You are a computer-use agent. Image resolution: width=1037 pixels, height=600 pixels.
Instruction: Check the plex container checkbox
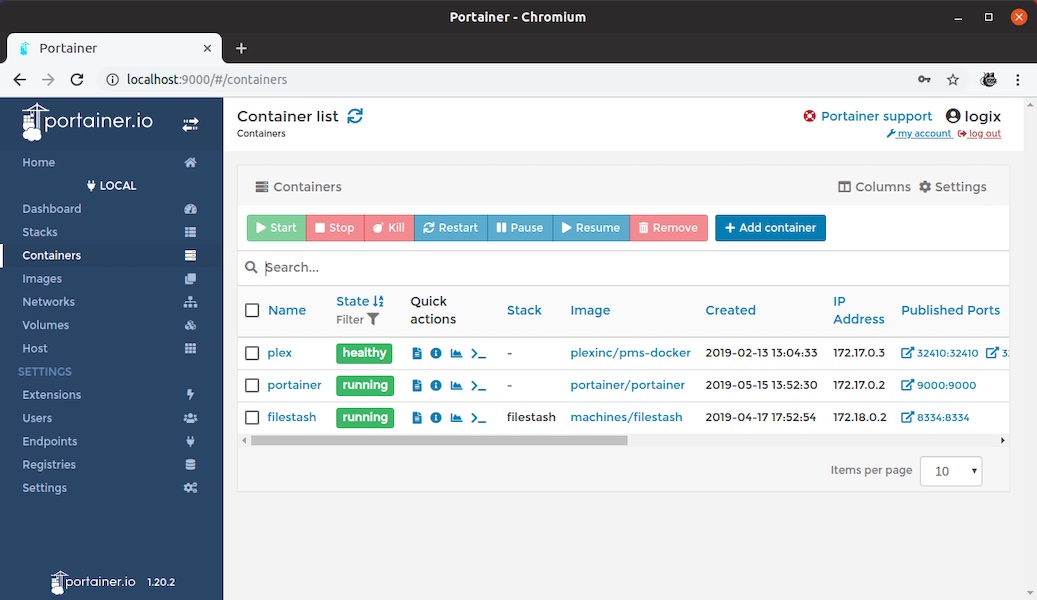coord(252,353)
